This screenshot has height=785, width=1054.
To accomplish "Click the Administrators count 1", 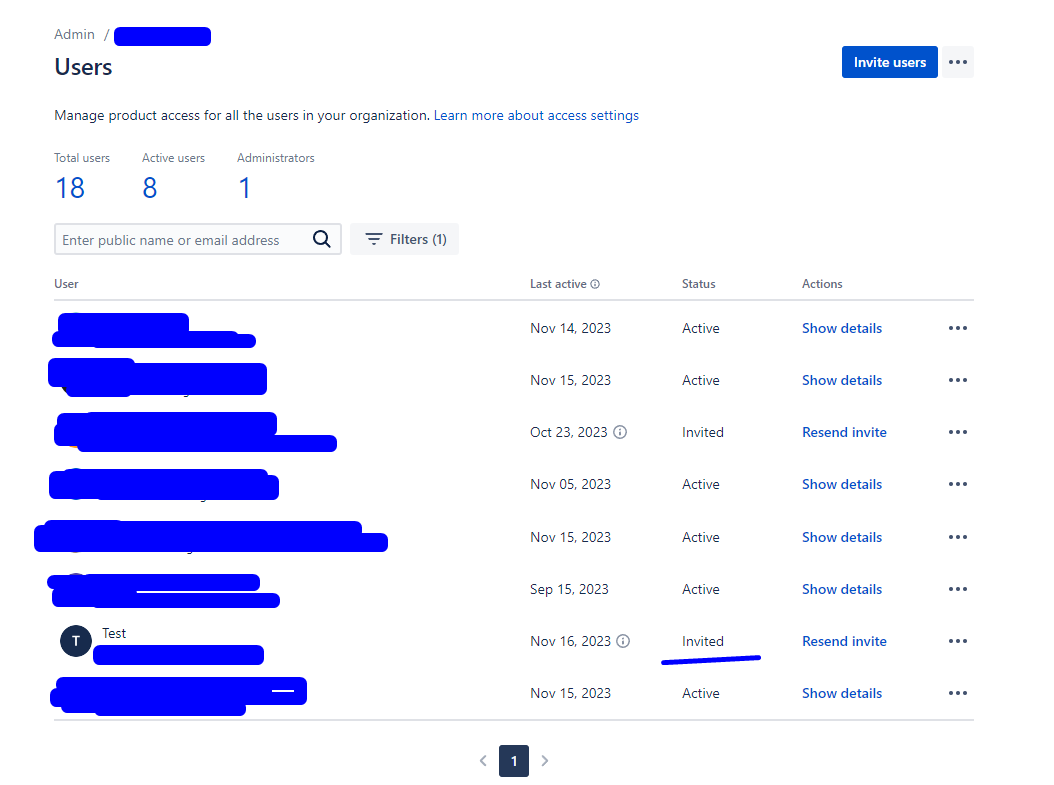I will point(245,188).
